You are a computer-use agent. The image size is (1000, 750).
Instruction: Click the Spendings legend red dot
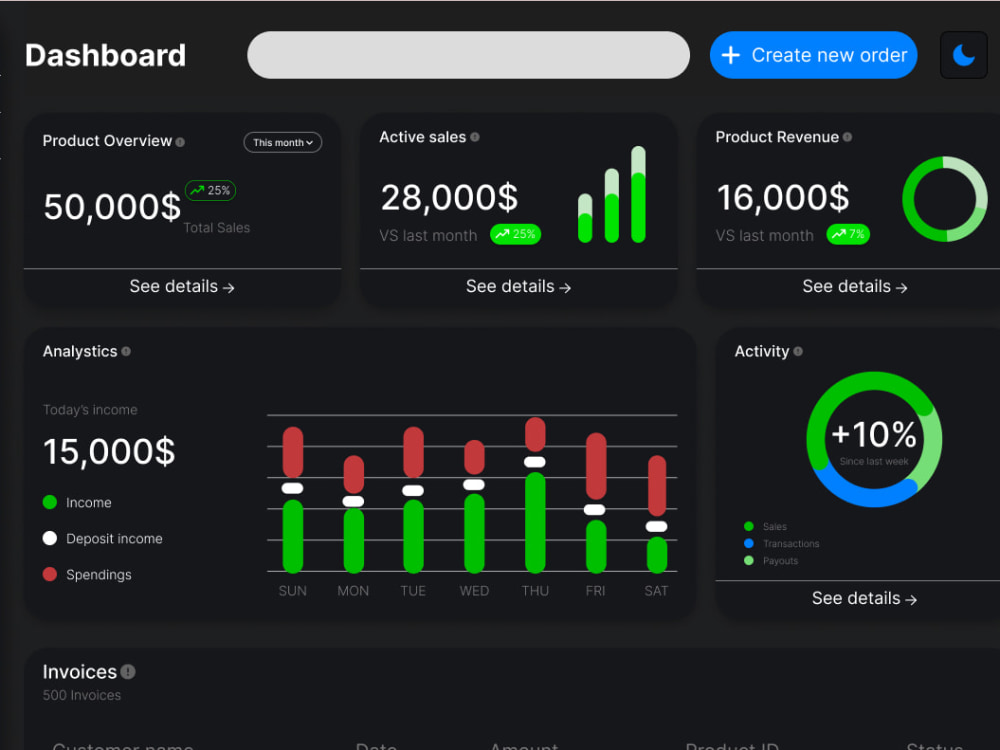[50, 574]
